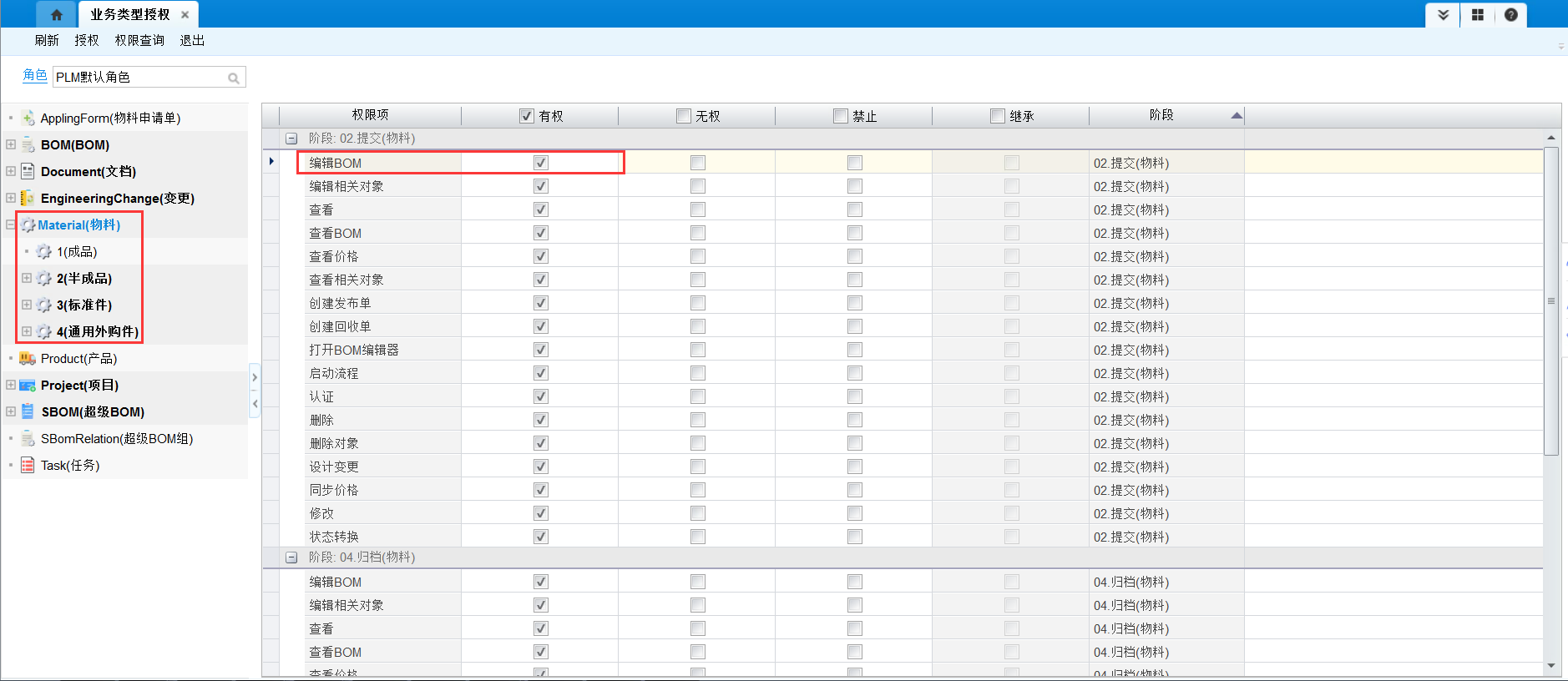Check the 有权 header checkbox

pyautogui.click(x=527, y=116)
